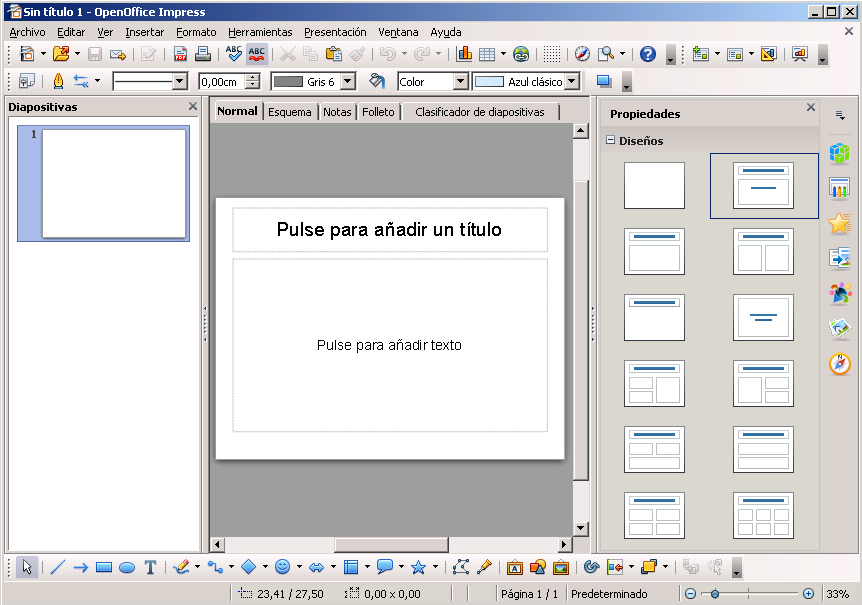Increase line width with stepper up
Image resolution: width=862 pixels, height=605 pixels.
click(252, 77)
